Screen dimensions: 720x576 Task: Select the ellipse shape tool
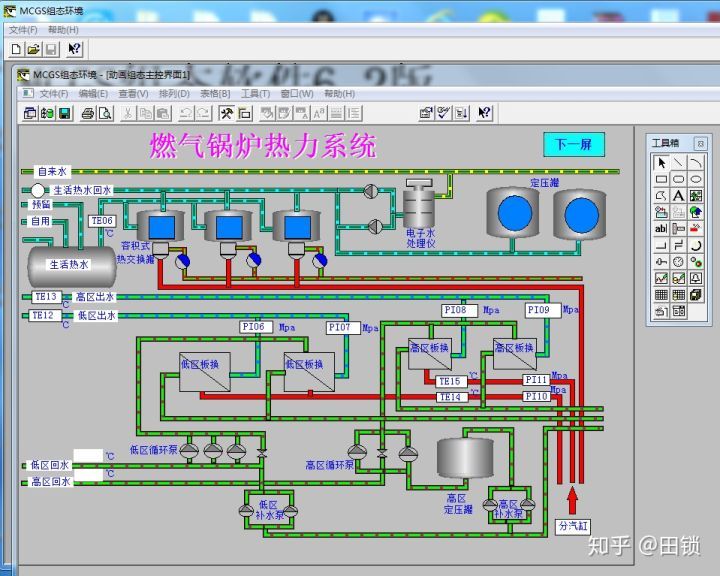(x=695, y=179)
